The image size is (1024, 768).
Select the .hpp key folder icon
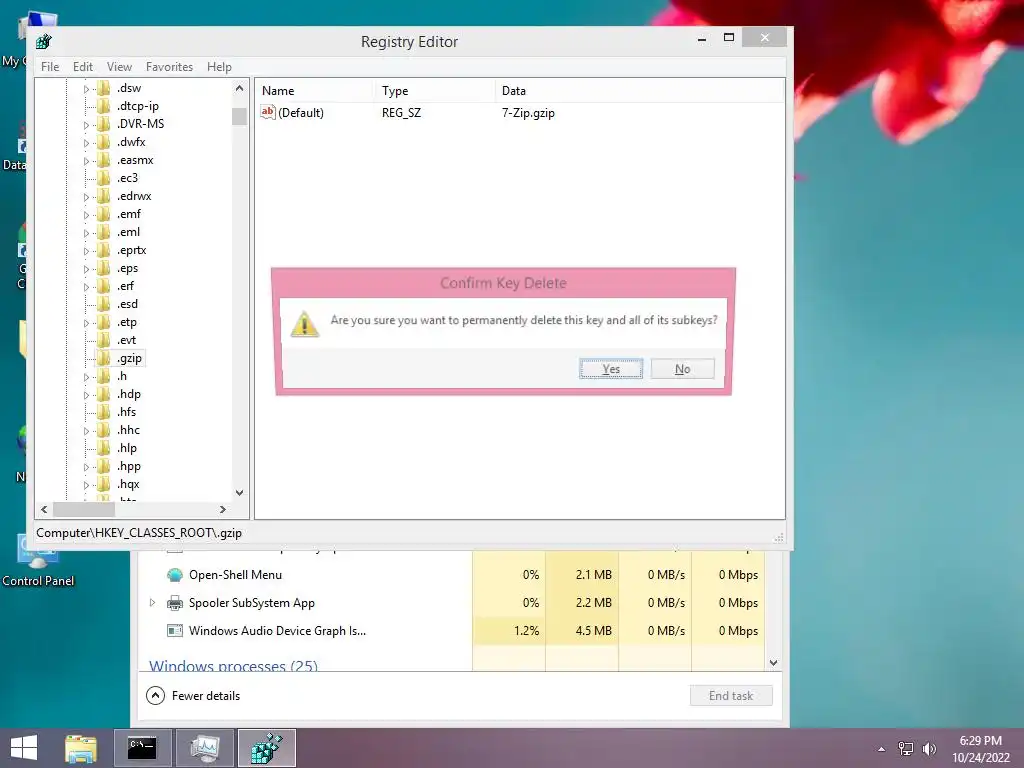(103, 466)
